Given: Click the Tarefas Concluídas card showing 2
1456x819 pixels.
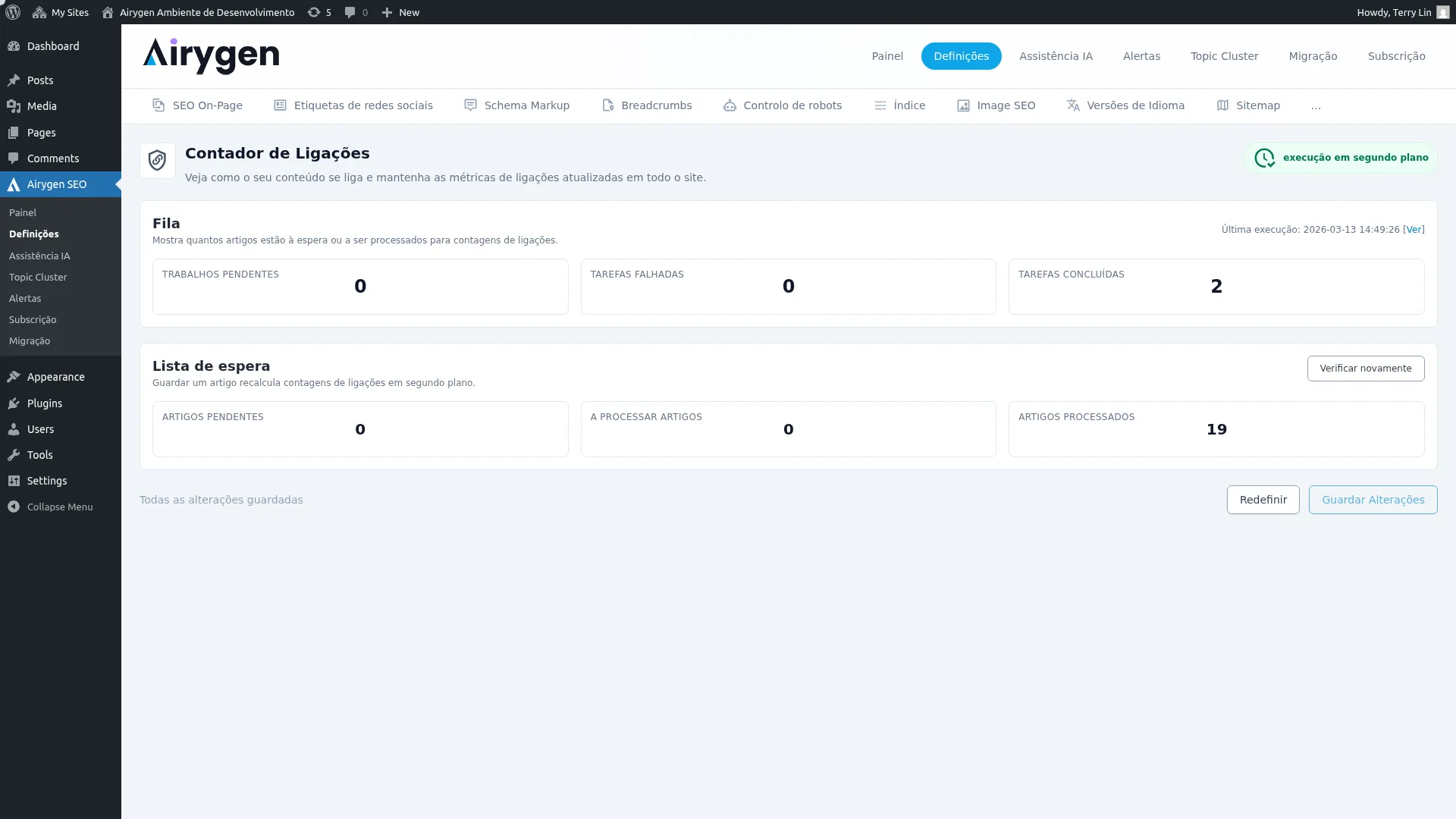Looking at the screenshot, I should (x=1216, y=287).
